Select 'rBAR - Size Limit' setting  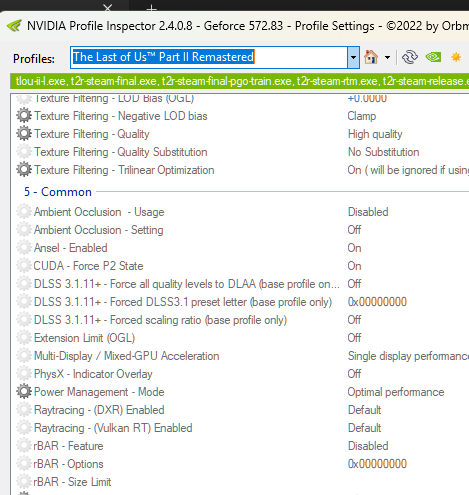(x=72, y=482)
